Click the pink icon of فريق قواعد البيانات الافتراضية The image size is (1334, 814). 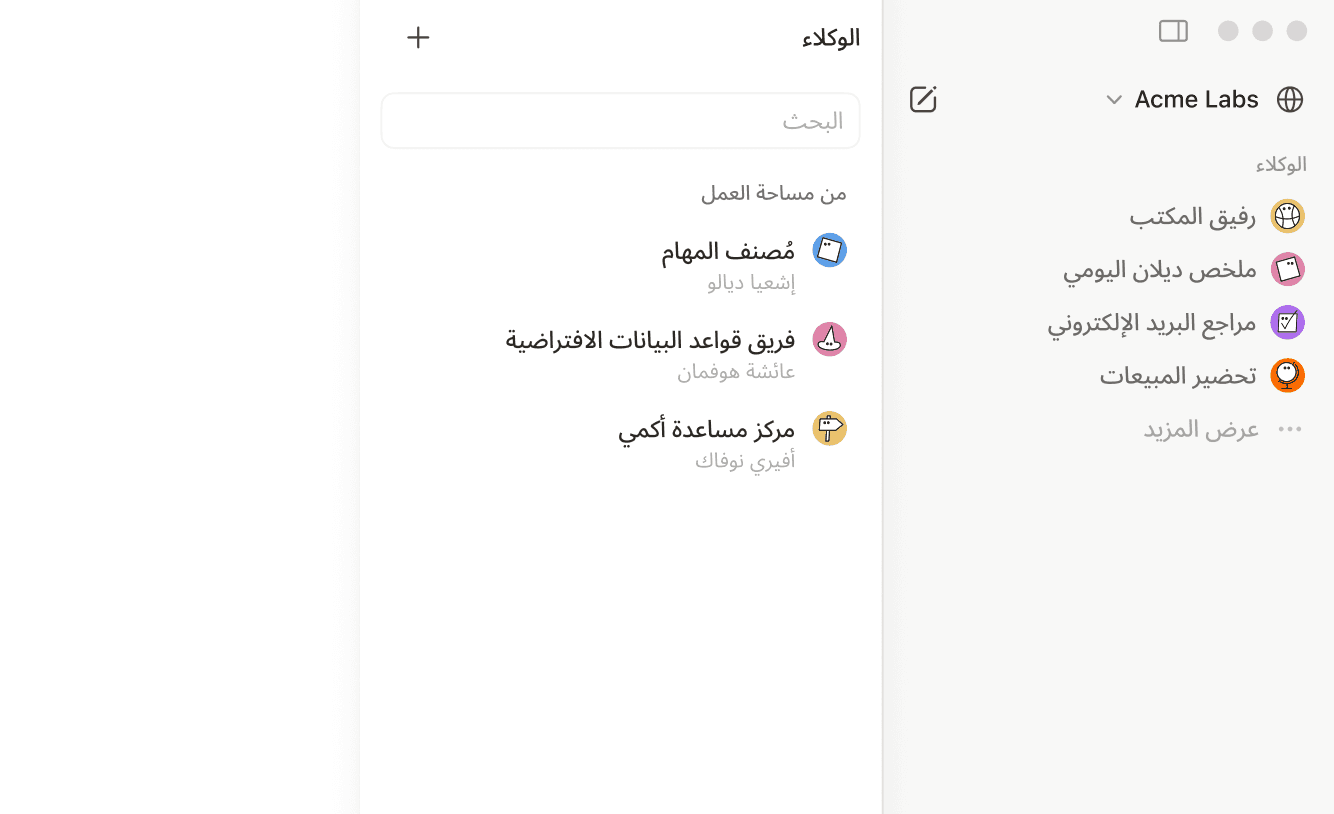coord(829,339)
